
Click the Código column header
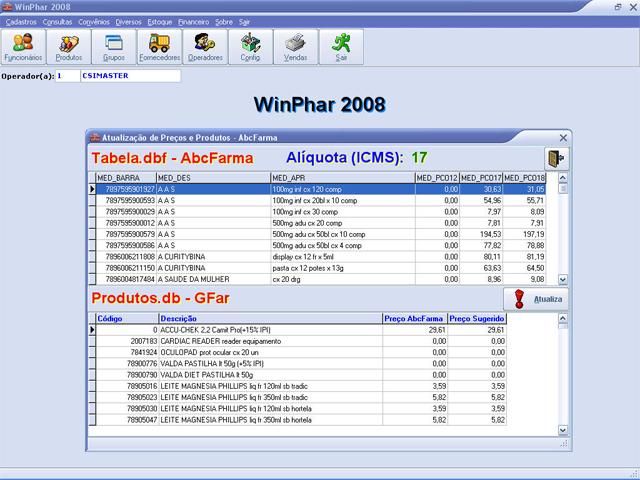point(127,319)
